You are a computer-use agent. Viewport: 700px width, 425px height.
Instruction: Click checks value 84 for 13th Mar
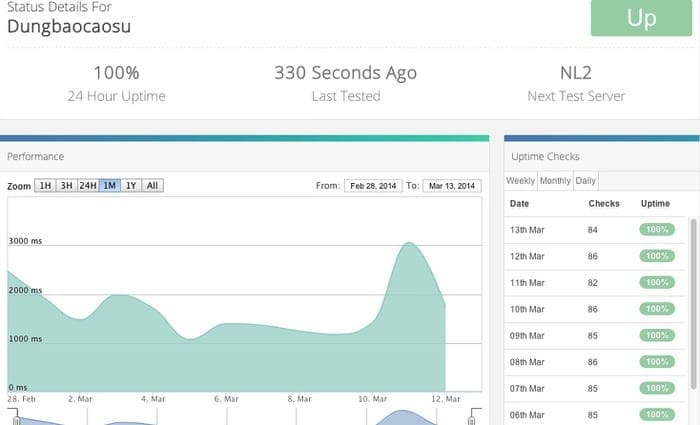point(592,230)
